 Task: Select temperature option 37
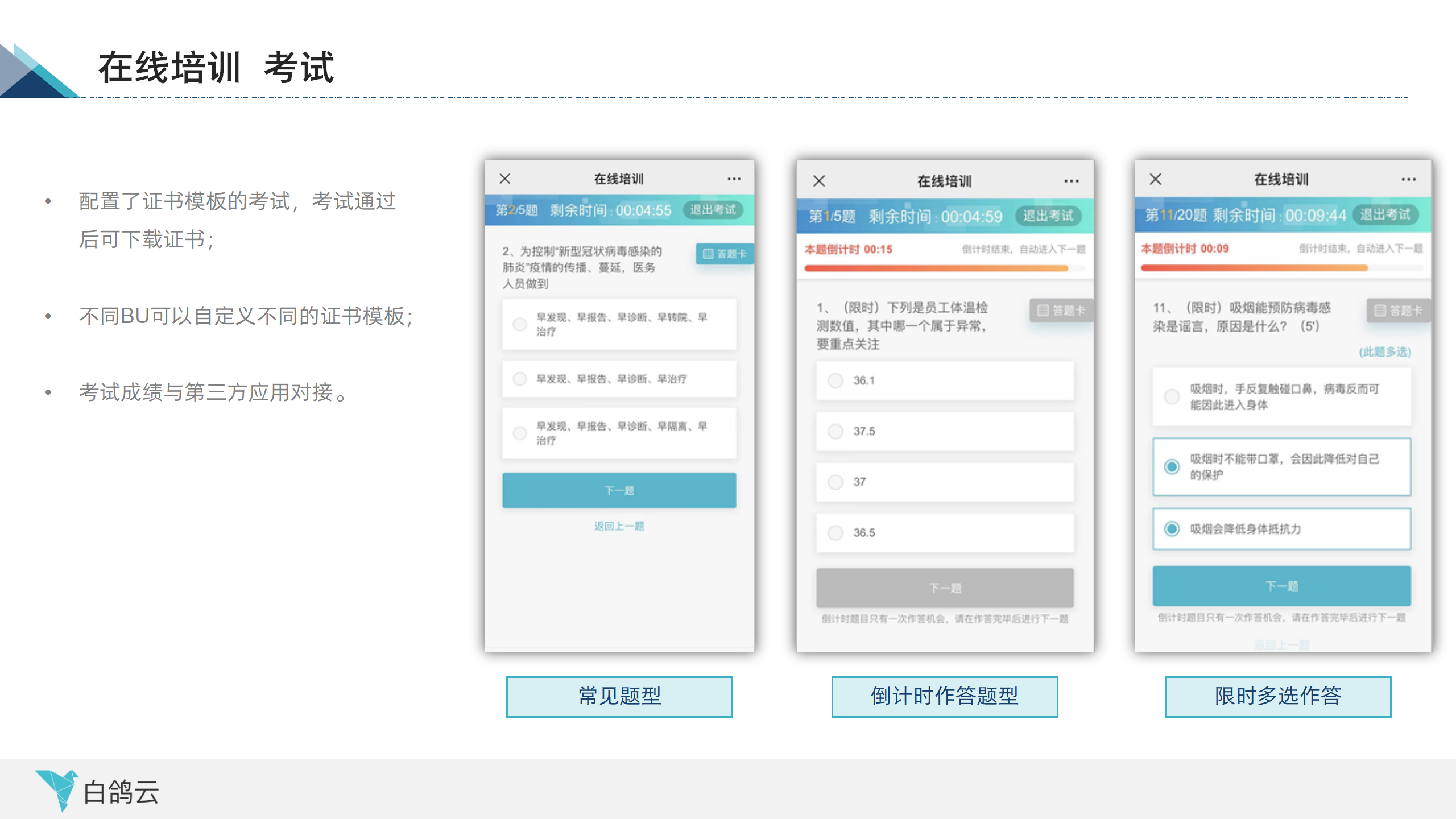[x=945, y=482]
